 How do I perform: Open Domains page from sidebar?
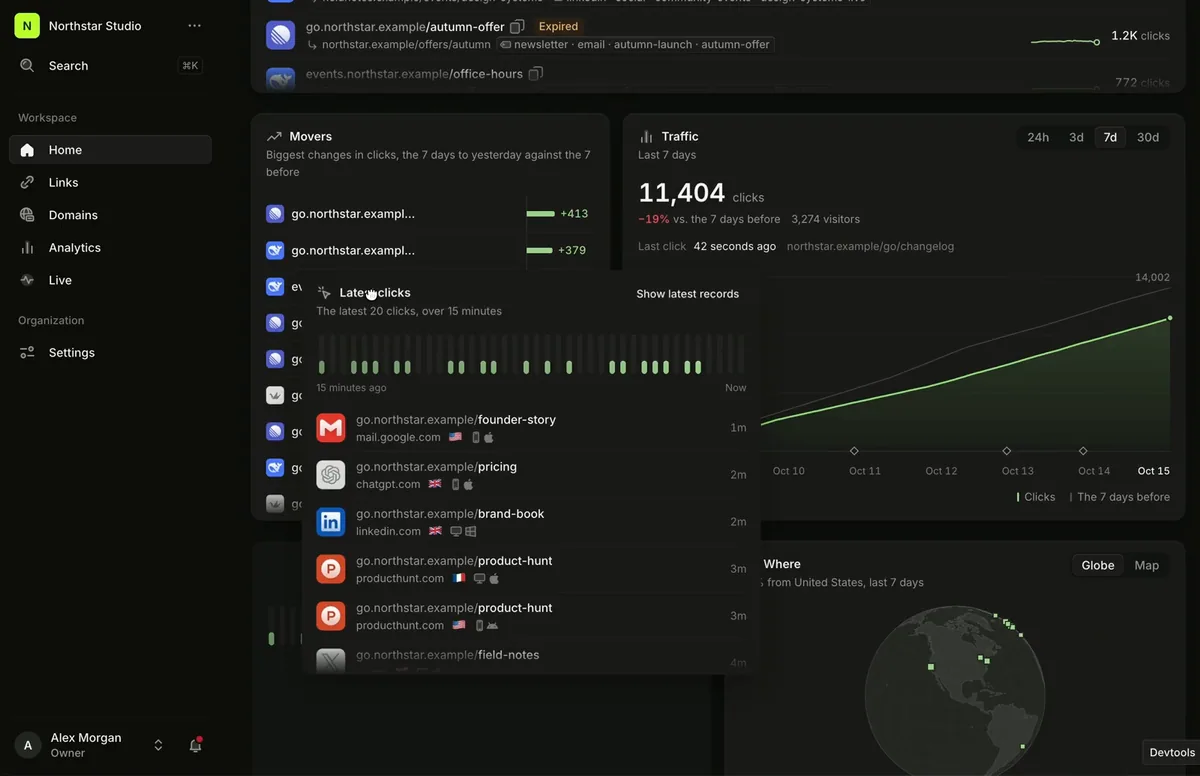click(x=110, y=215)
